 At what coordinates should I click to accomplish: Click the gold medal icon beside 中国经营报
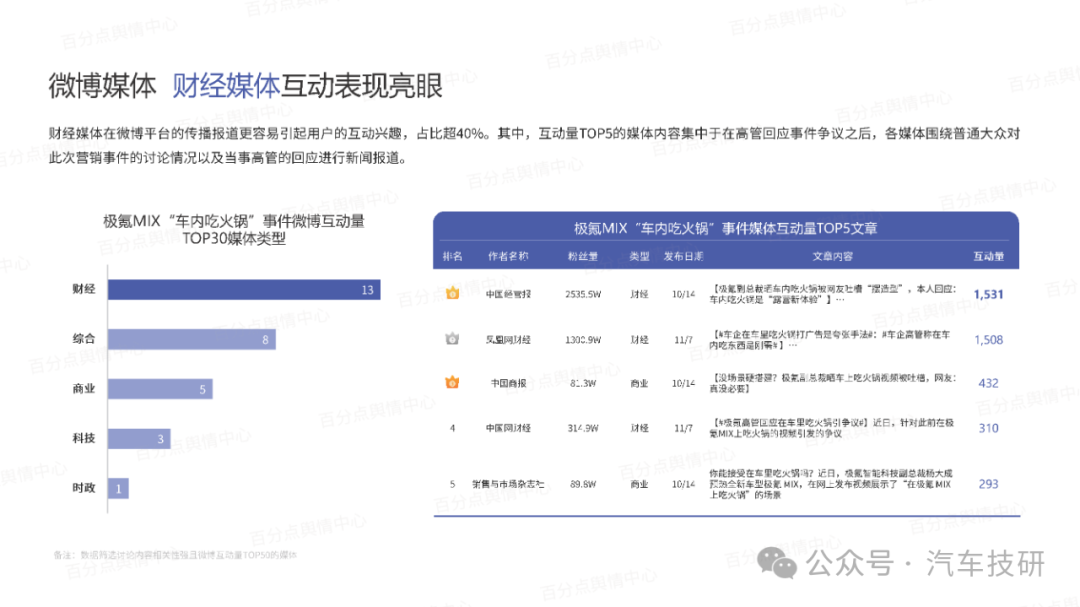click(x=453, y=294)
